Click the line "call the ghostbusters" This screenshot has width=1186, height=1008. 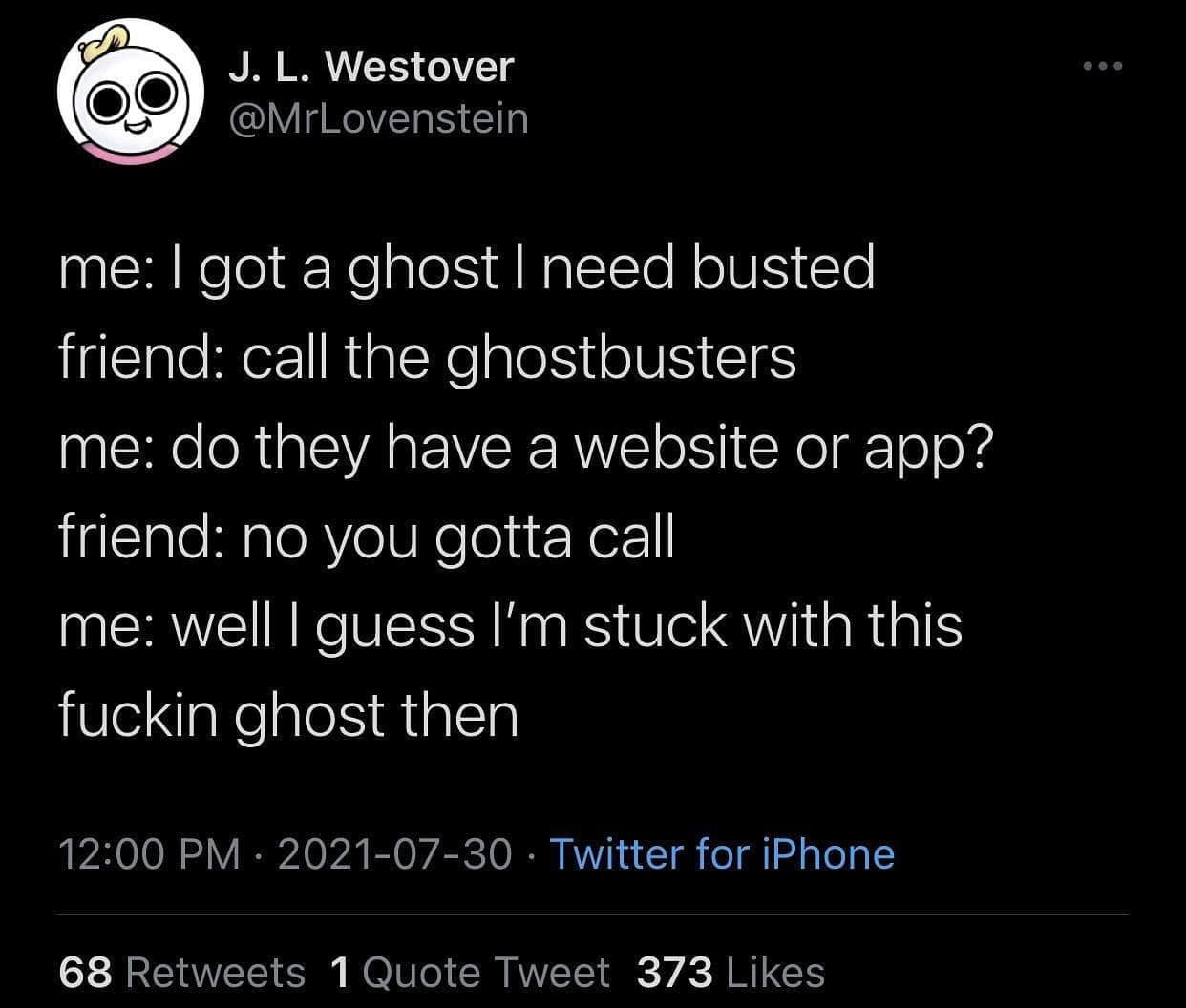coord(519,358)
